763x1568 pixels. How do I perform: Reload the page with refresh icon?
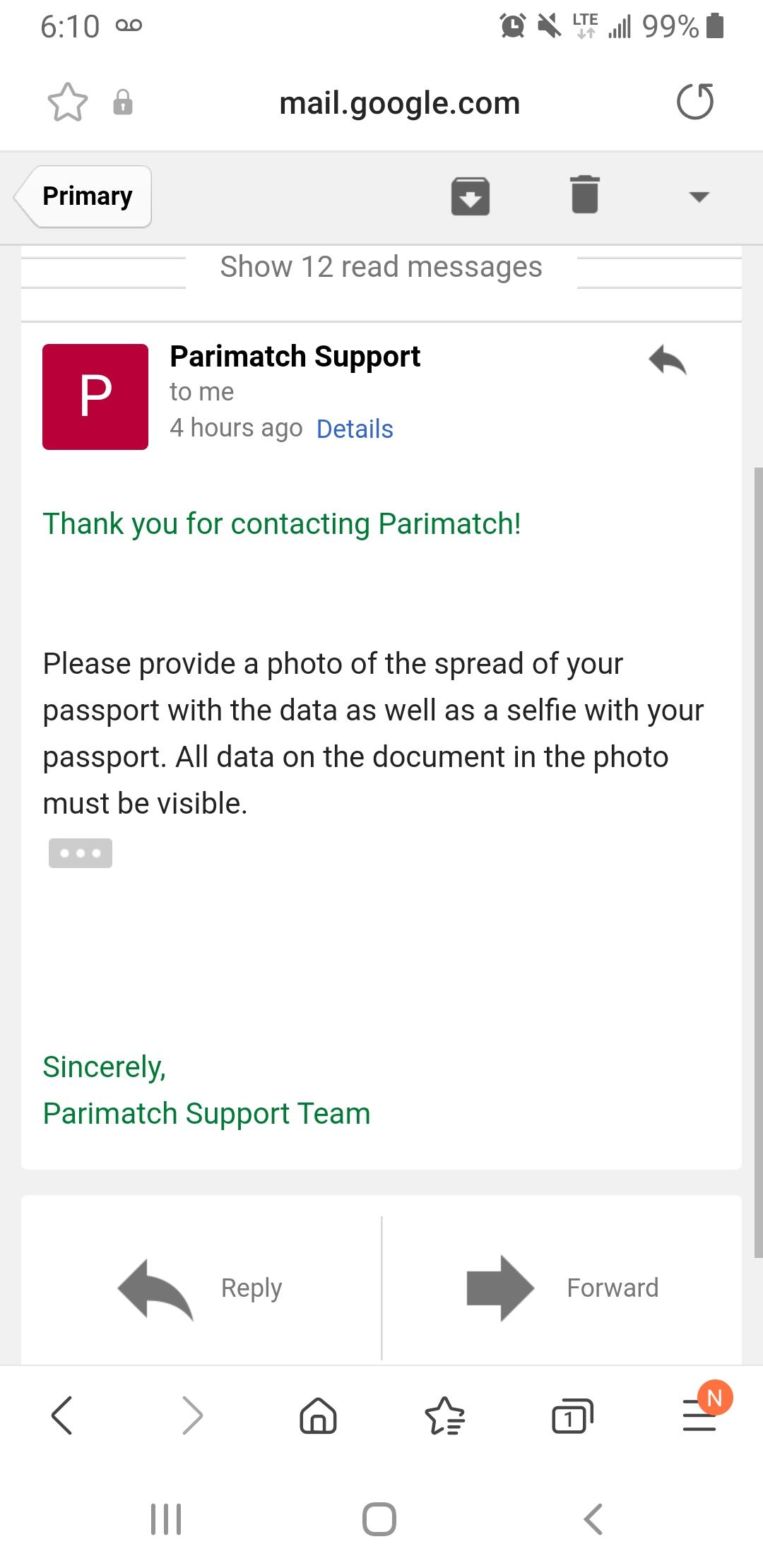coord(695,102)
